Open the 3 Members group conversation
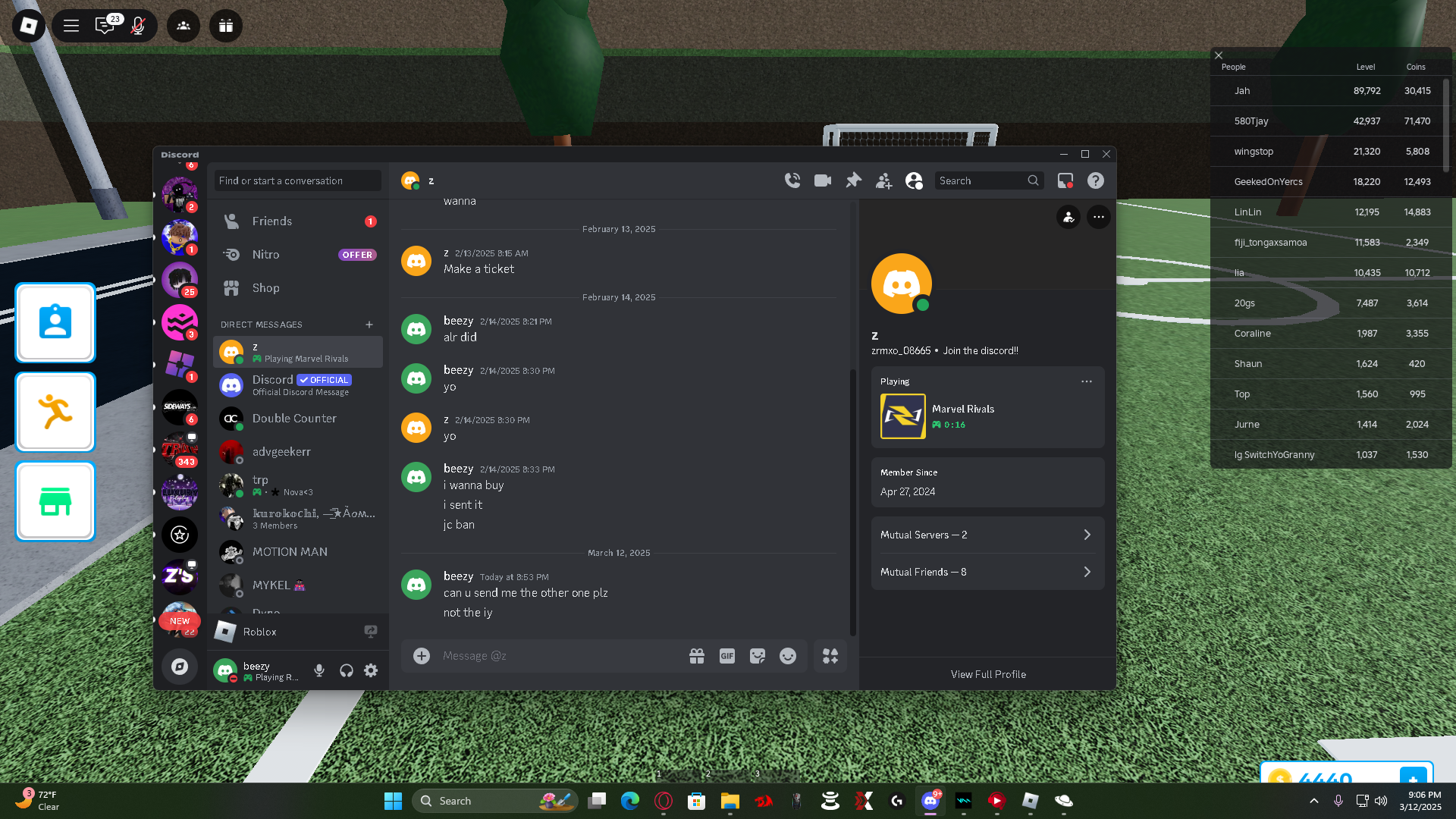The height and width of the screenshot is (819, 1456). pos(298,519)
